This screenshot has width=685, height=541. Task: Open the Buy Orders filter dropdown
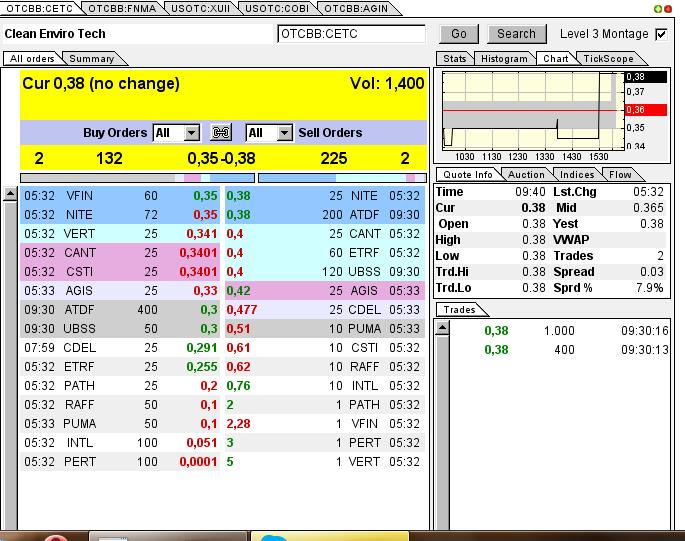(x=177, y=133)
